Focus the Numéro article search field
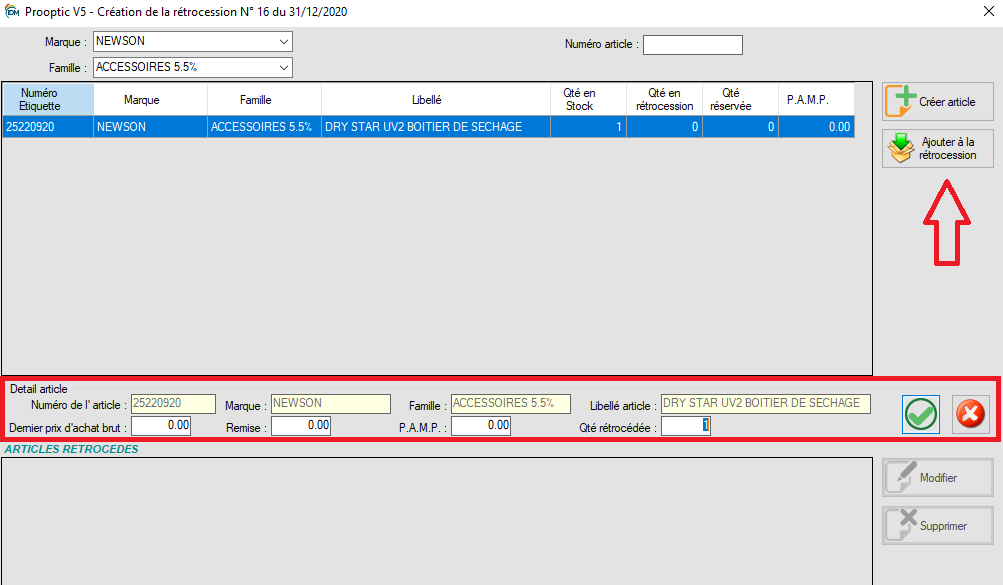Image resolution: width=1003 pixels, height=585 pixels. click(693, 45)
